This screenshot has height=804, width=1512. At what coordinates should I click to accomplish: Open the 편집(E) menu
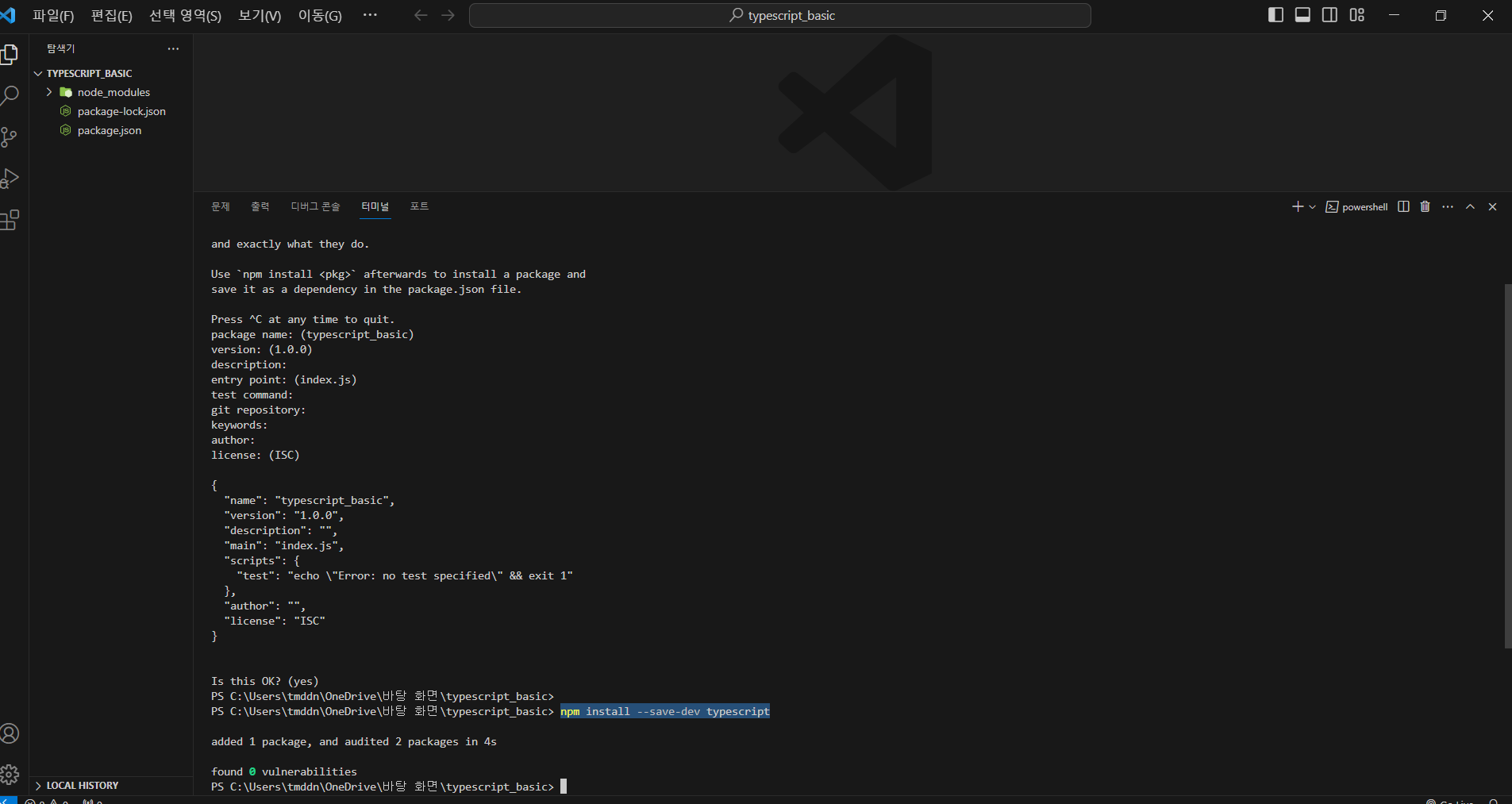[x=112, y=16]
